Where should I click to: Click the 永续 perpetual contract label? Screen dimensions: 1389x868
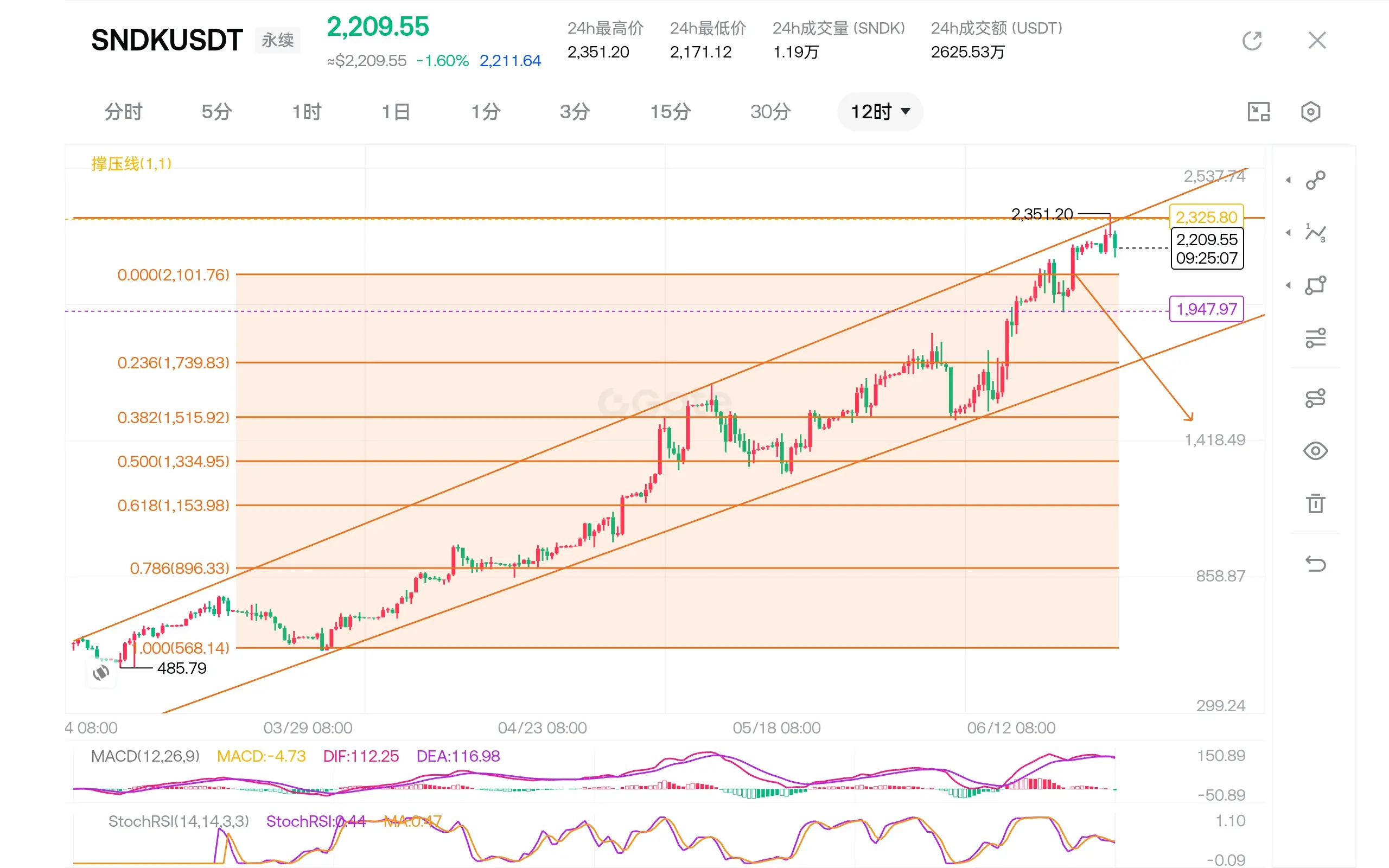click(278, 40)
